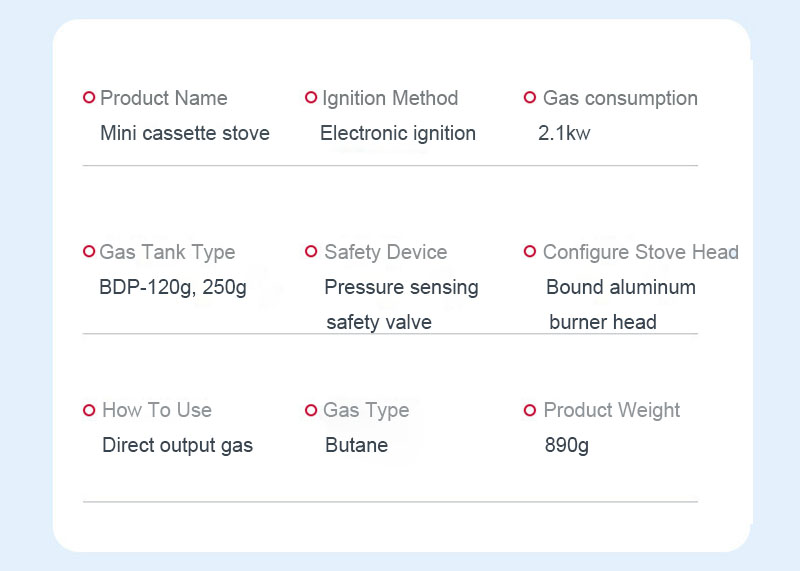Click the Electronic ignition value
Viewport: 800px width, 571px height.
click(x=398, y=133)
